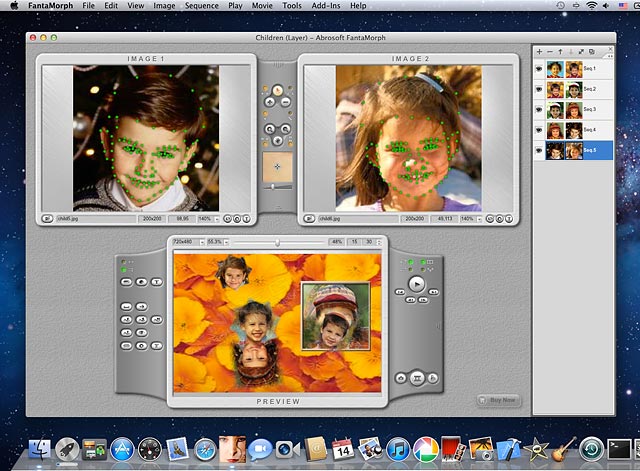Open the Add-Ins menu
This screenshot has width=640, height=471.
[326, 6]
